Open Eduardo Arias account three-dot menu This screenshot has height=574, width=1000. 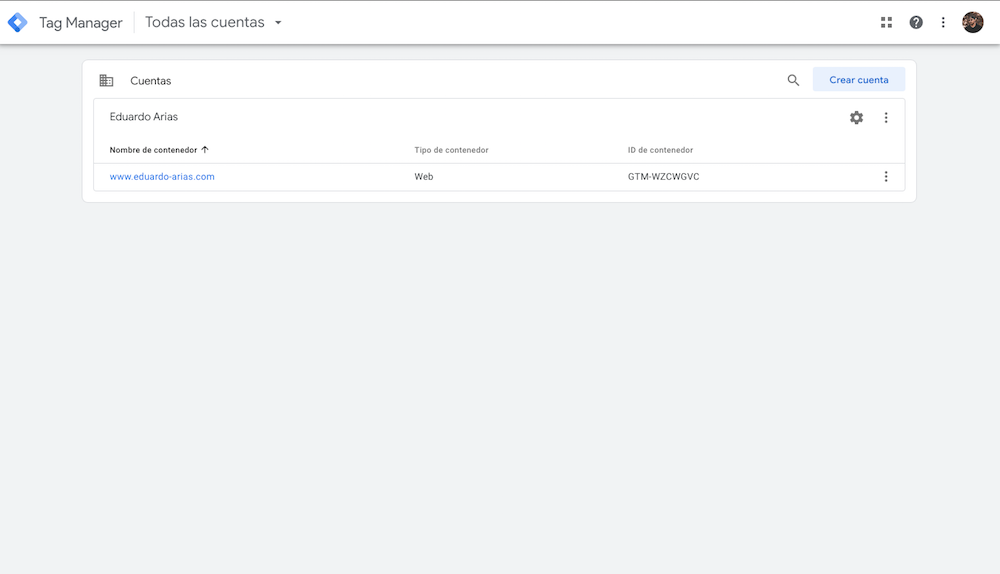(886, 117)
